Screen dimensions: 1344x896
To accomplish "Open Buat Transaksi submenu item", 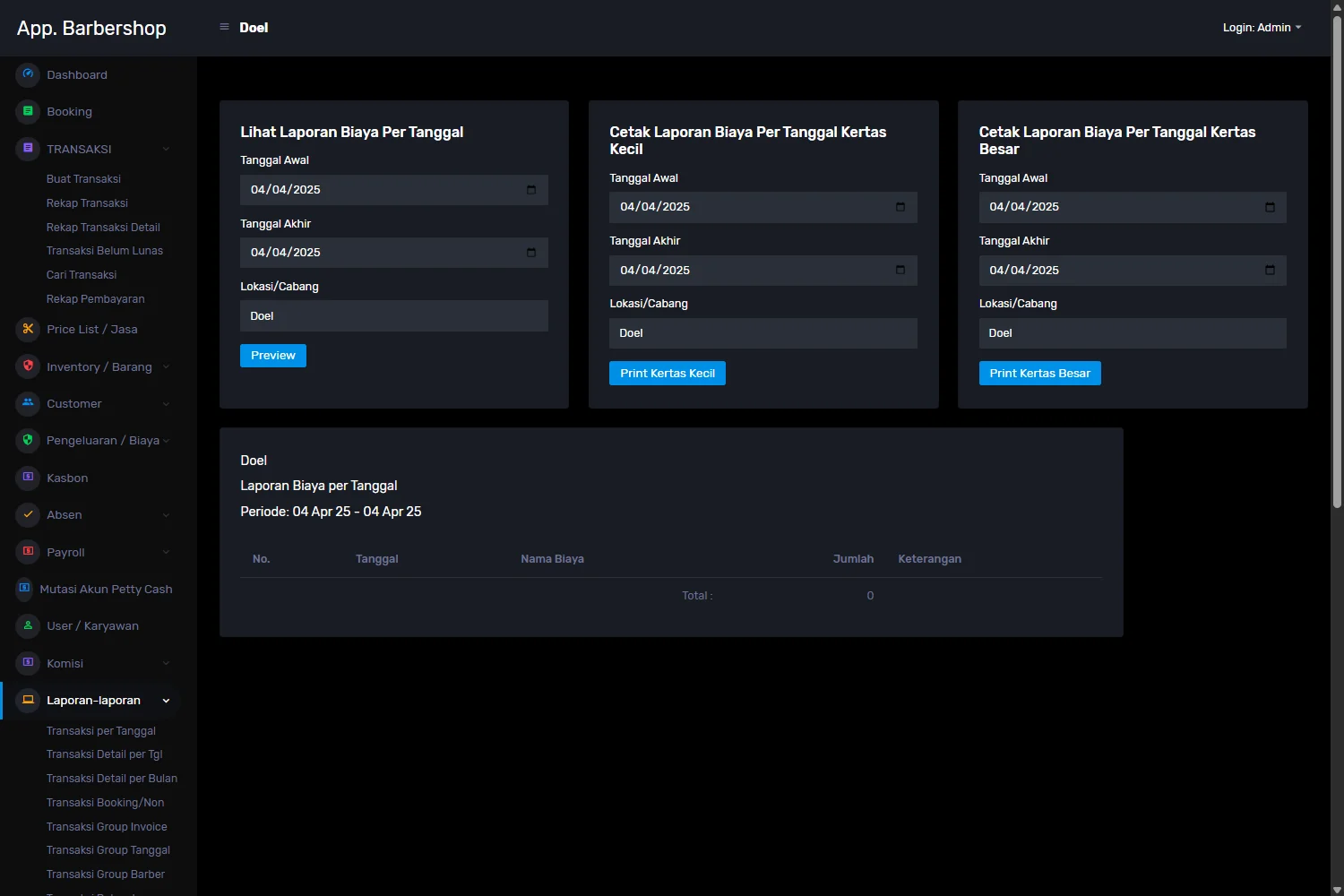I will [83, 179].
